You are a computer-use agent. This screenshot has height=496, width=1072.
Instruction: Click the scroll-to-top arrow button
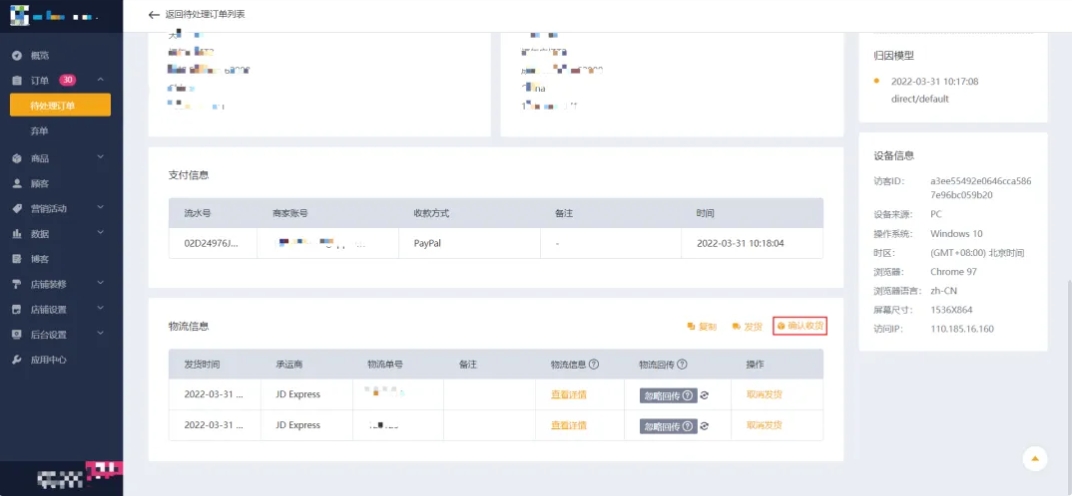coord(1035,459)
